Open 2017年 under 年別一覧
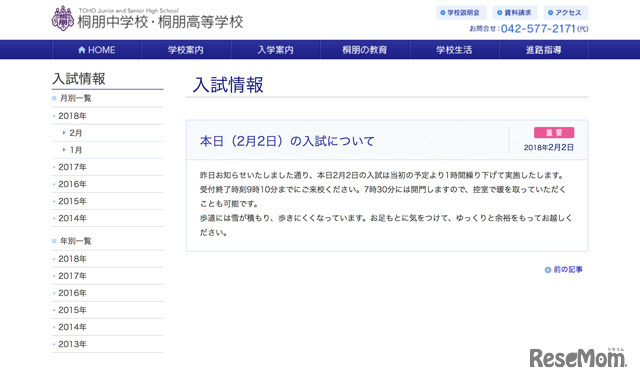The height and width of the screenshot is (381, 640). pyautogui.click(x=72, y=276)
